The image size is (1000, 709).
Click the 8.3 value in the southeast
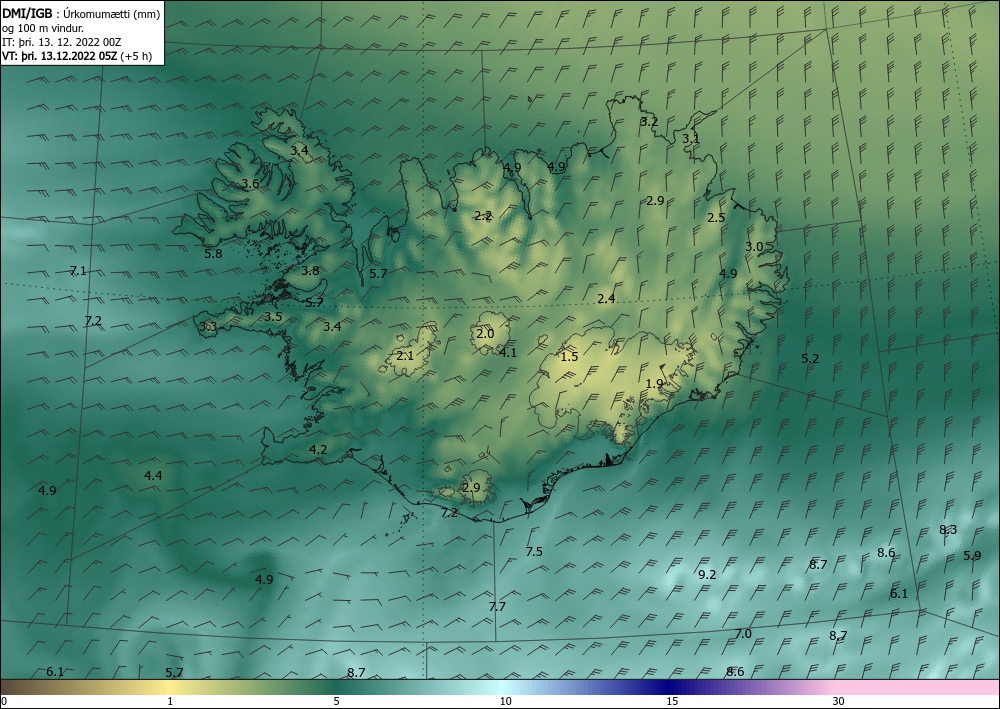[948, 530]
